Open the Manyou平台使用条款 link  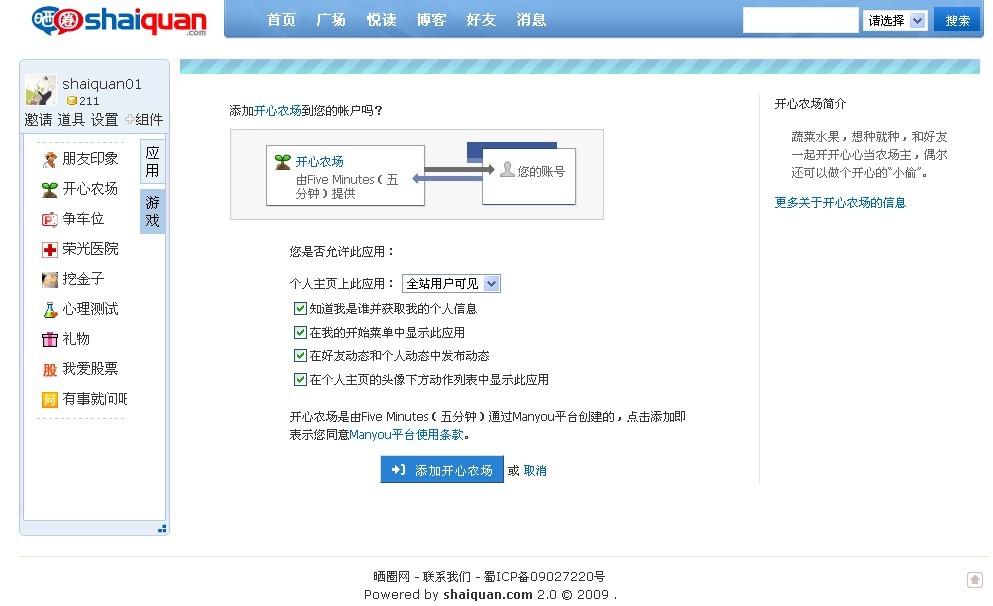(x=406, y=434)
